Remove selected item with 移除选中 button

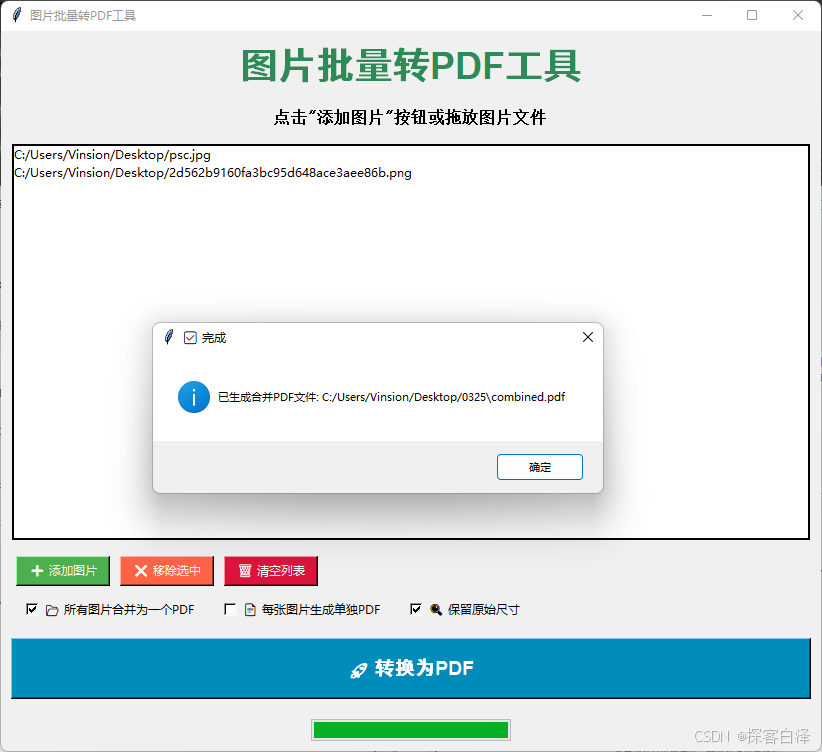167,571
